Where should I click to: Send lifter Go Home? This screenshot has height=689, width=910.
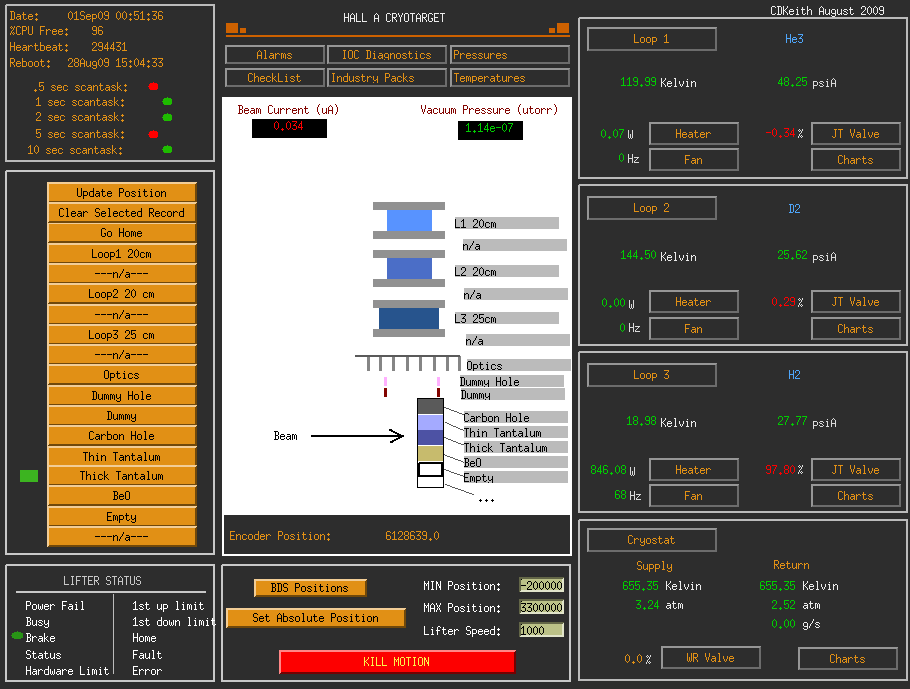(122, 233)
